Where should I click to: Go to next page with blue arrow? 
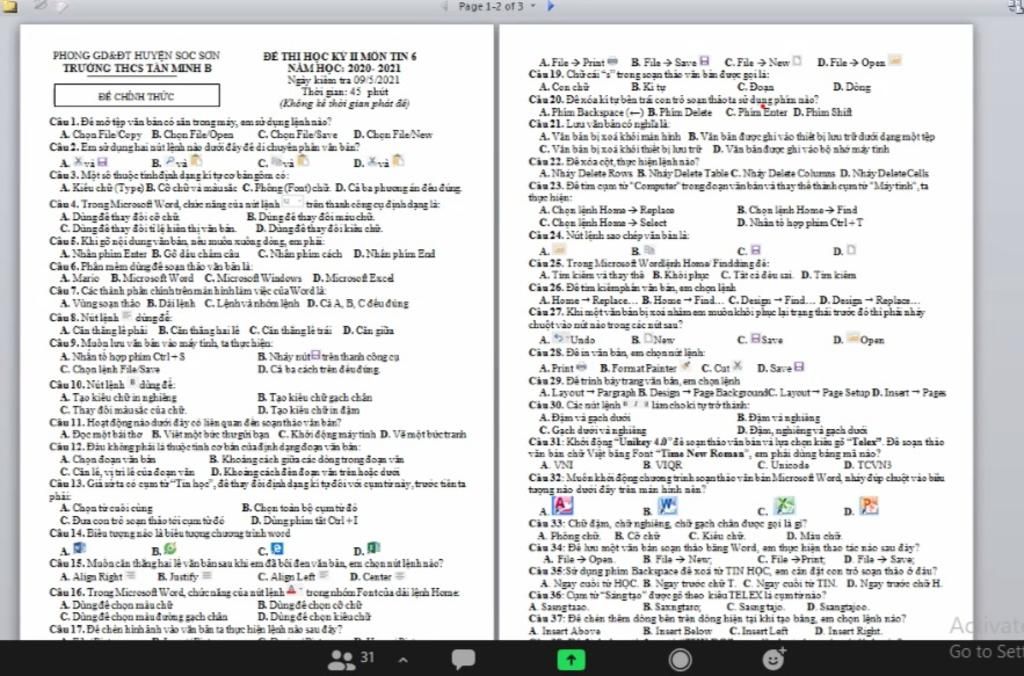(x=551, y=6)
